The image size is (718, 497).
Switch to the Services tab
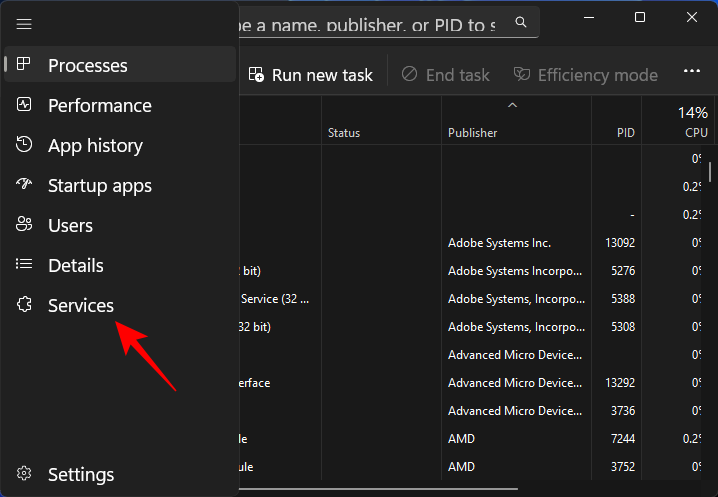(81, 305)
